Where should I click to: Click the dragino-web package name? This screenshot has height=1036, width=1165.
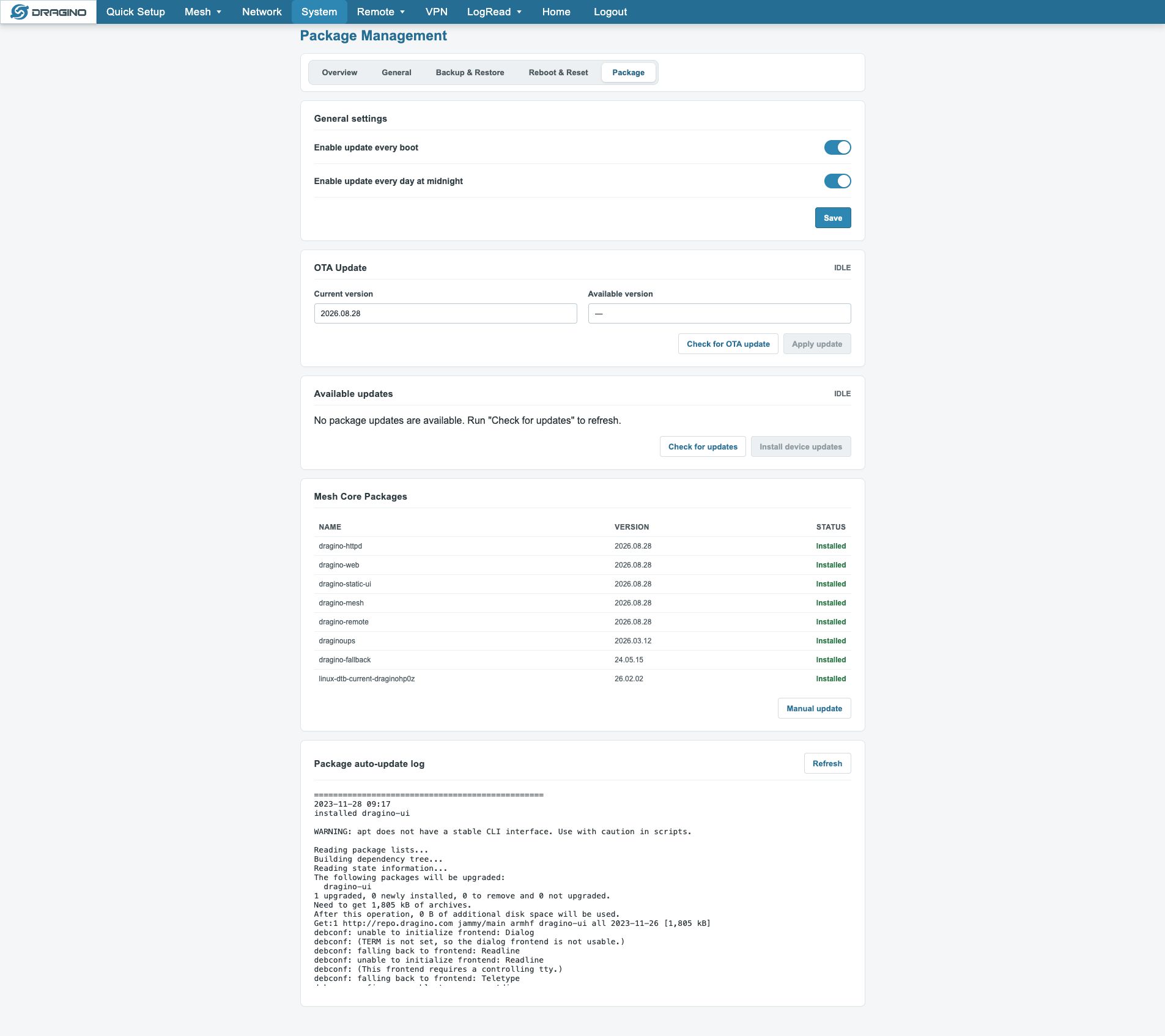(339, 565)
